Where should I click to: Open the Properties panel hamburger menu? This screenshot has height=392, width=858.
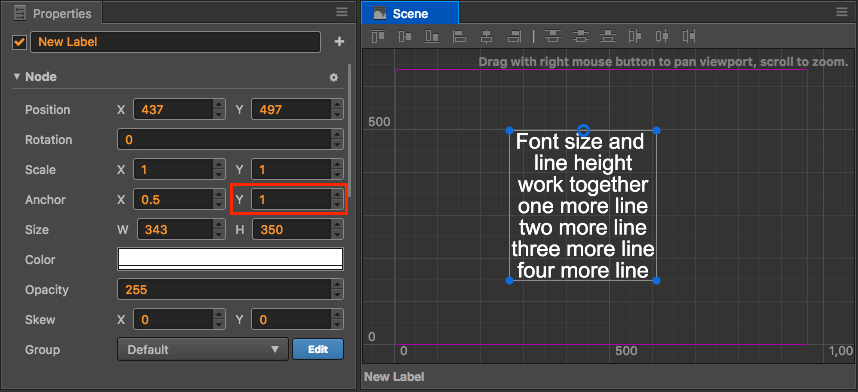tap(342, 12)
